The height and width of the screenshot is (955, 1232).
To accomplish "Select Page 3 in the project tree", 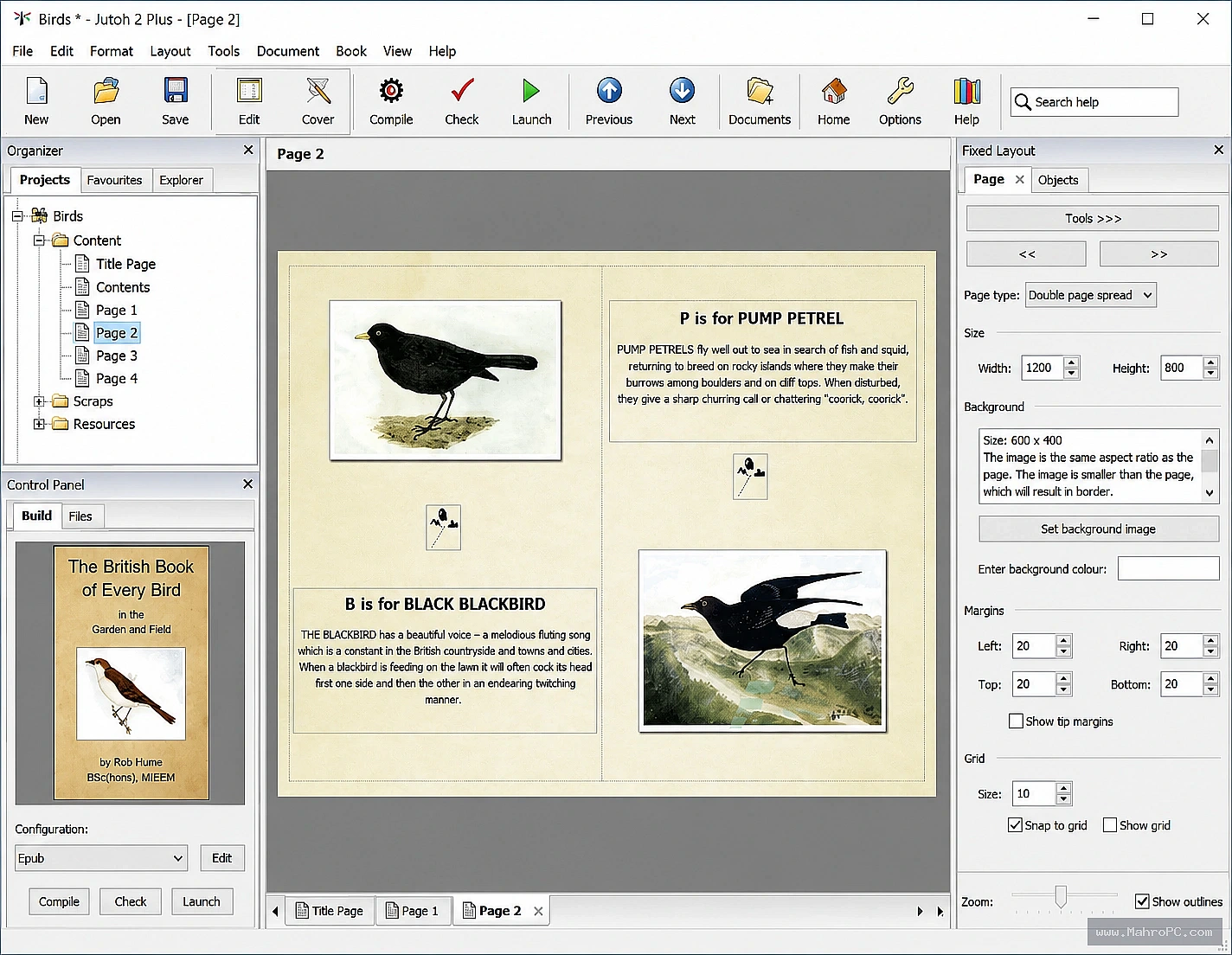I will 117,356.
